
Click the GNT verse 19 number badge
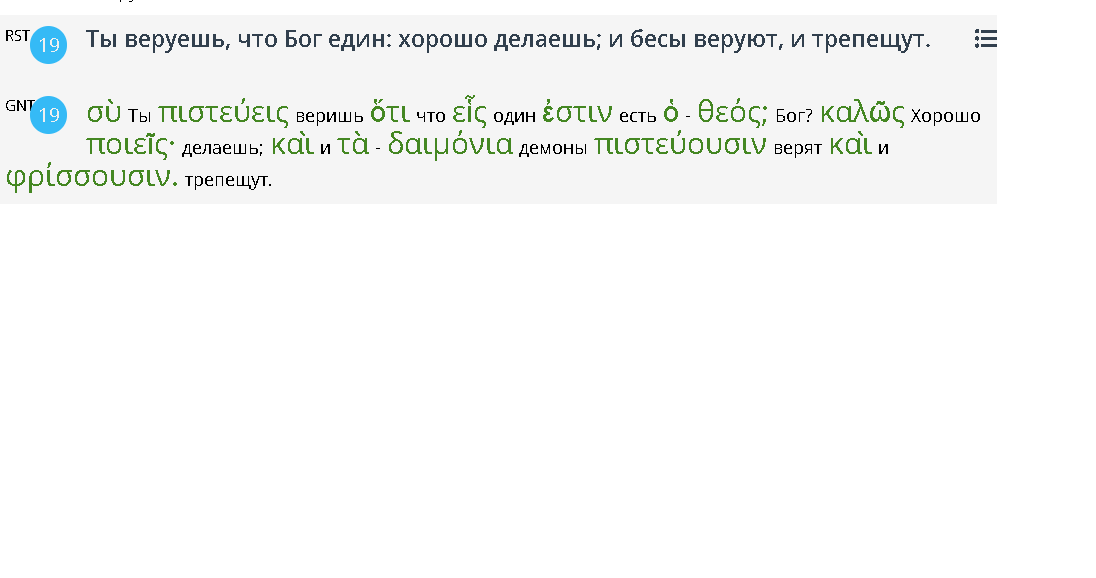click(48, 115)
